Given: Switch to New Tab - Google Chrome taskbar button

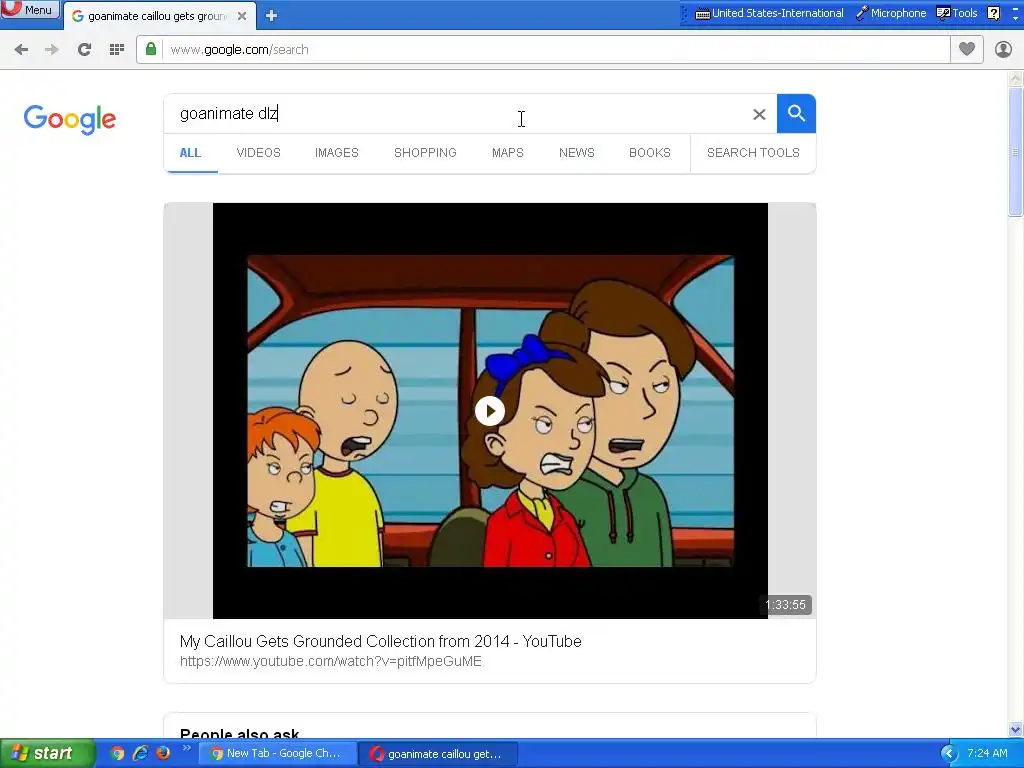Looking at the screenshot, I should point(277,754).
